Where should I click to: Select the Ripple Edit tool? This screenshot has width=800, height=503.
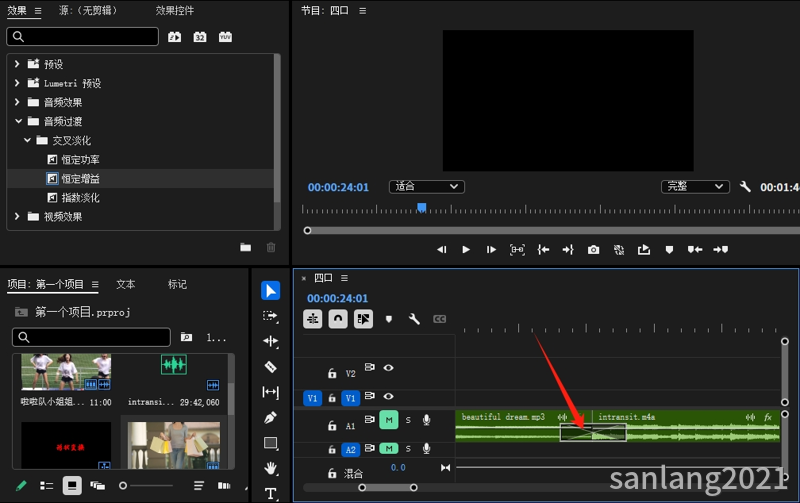tap(270, 341)
